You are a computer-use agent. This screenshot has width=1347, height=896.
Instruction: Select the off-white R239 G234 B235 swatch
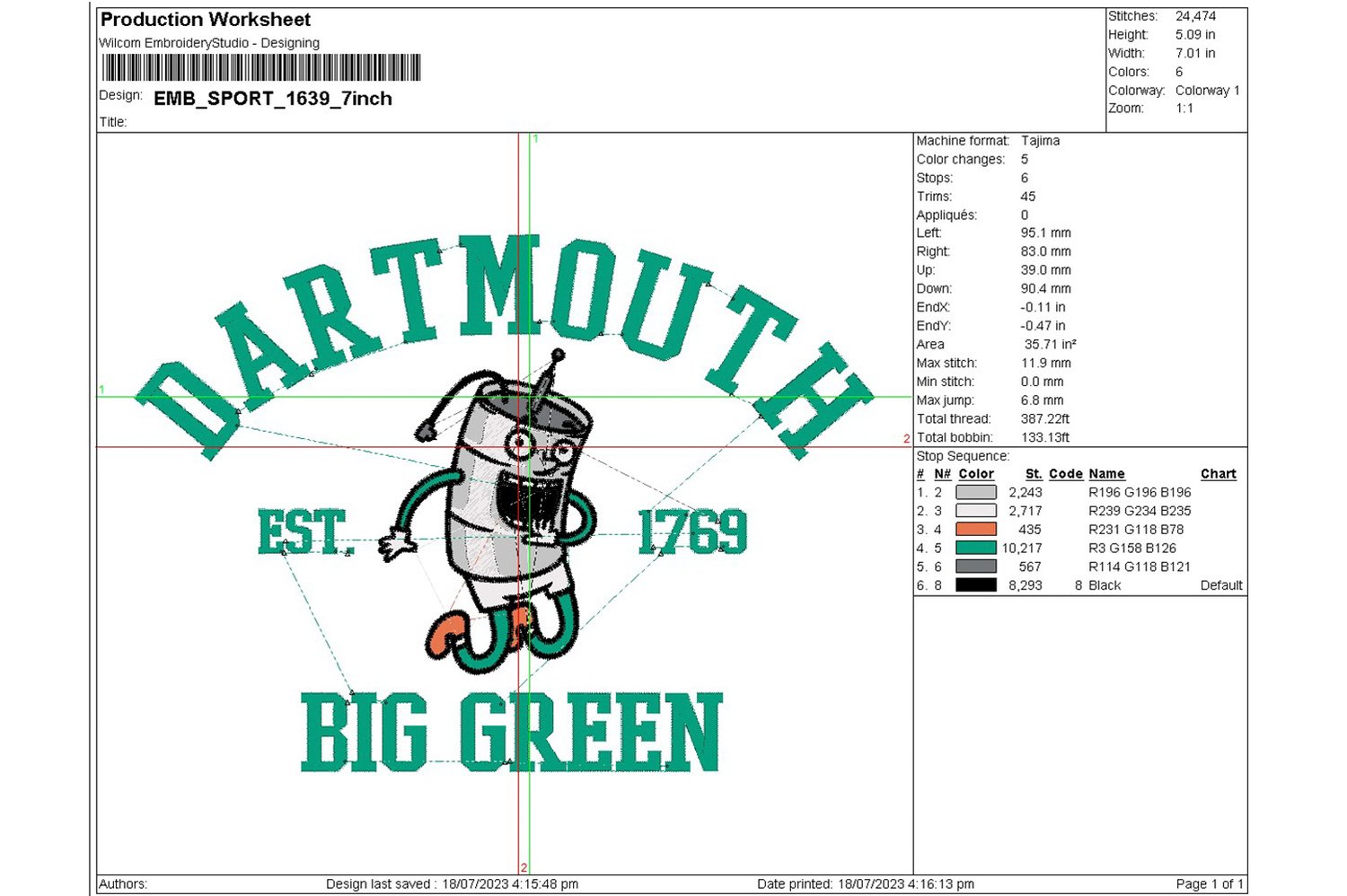click(975, 511)
